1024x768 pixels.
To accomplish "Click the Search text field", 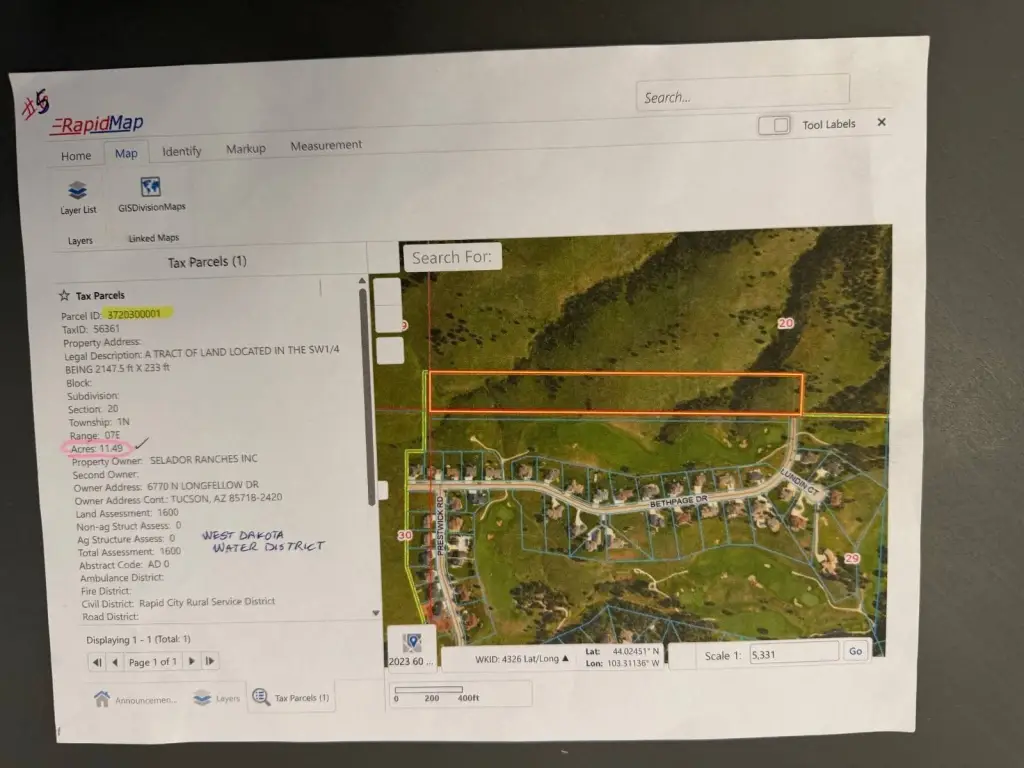I will [742, 96].
